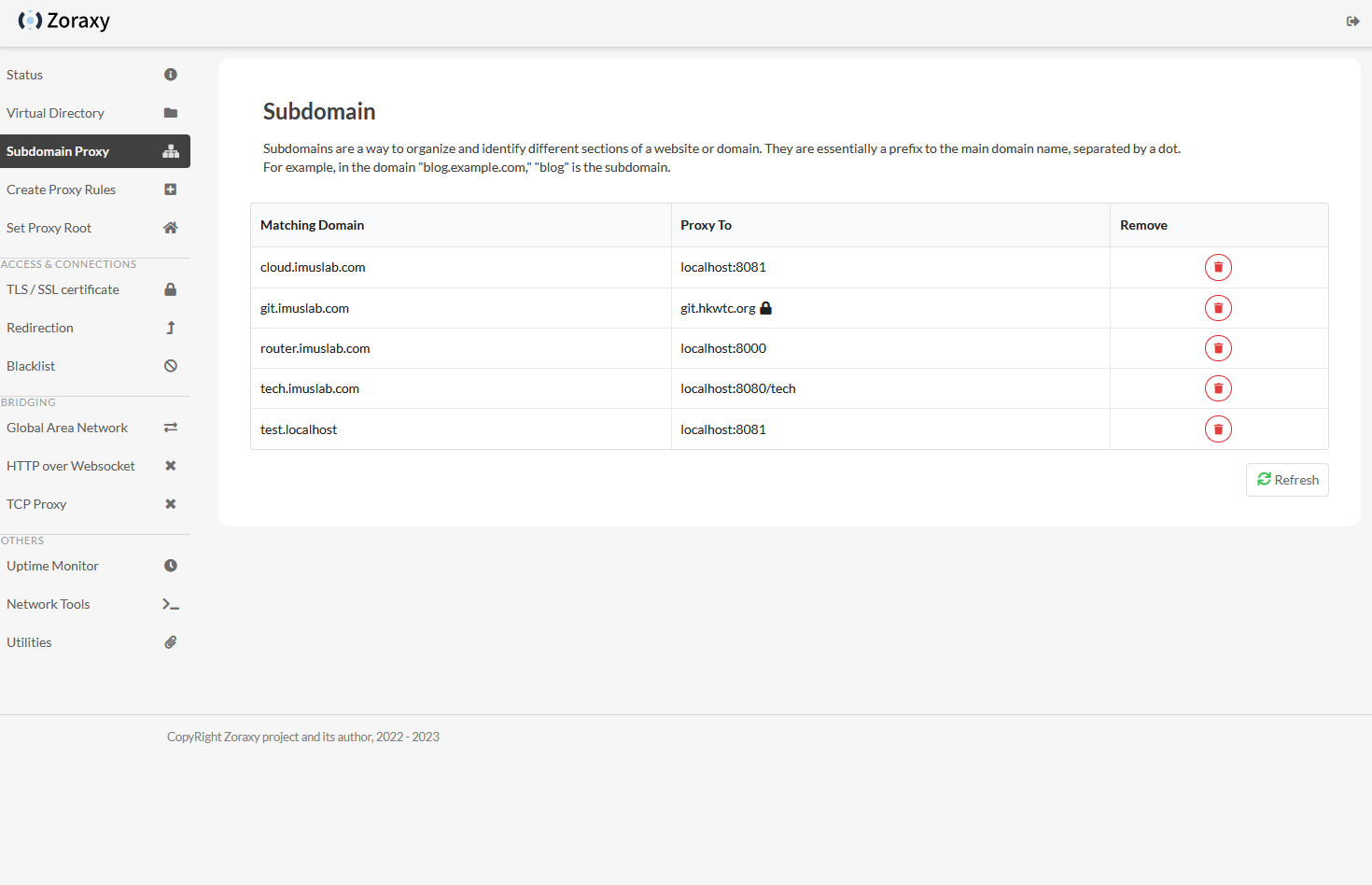Open TCP Proxy page

(x=94, y=504)
